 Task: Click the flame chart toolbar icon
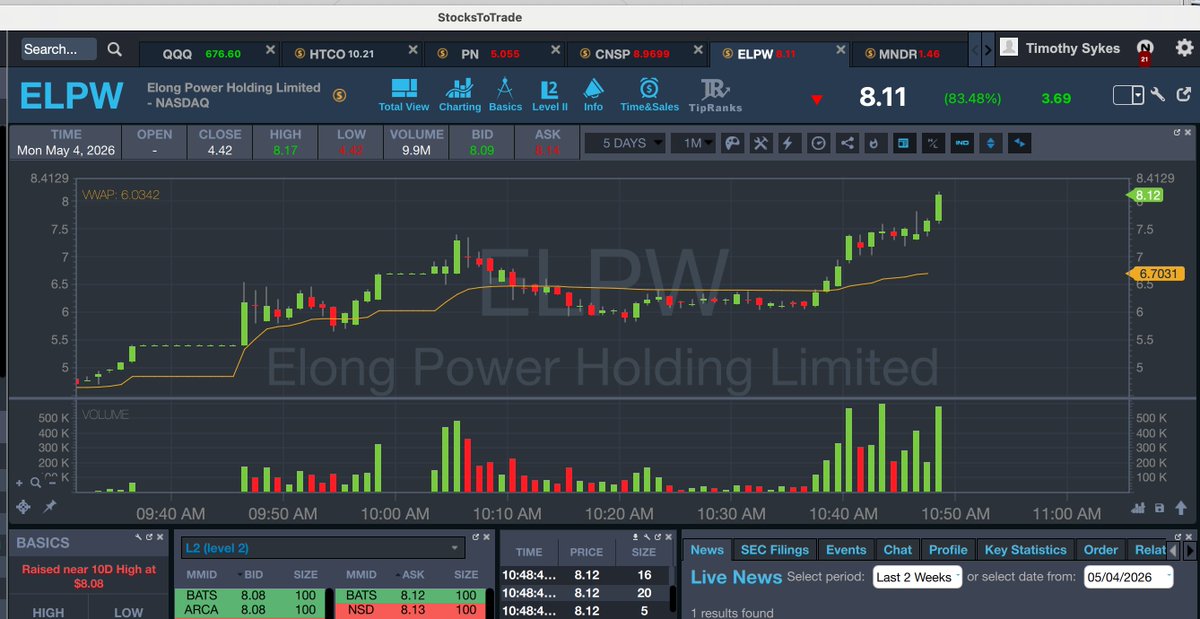(874, 143)
